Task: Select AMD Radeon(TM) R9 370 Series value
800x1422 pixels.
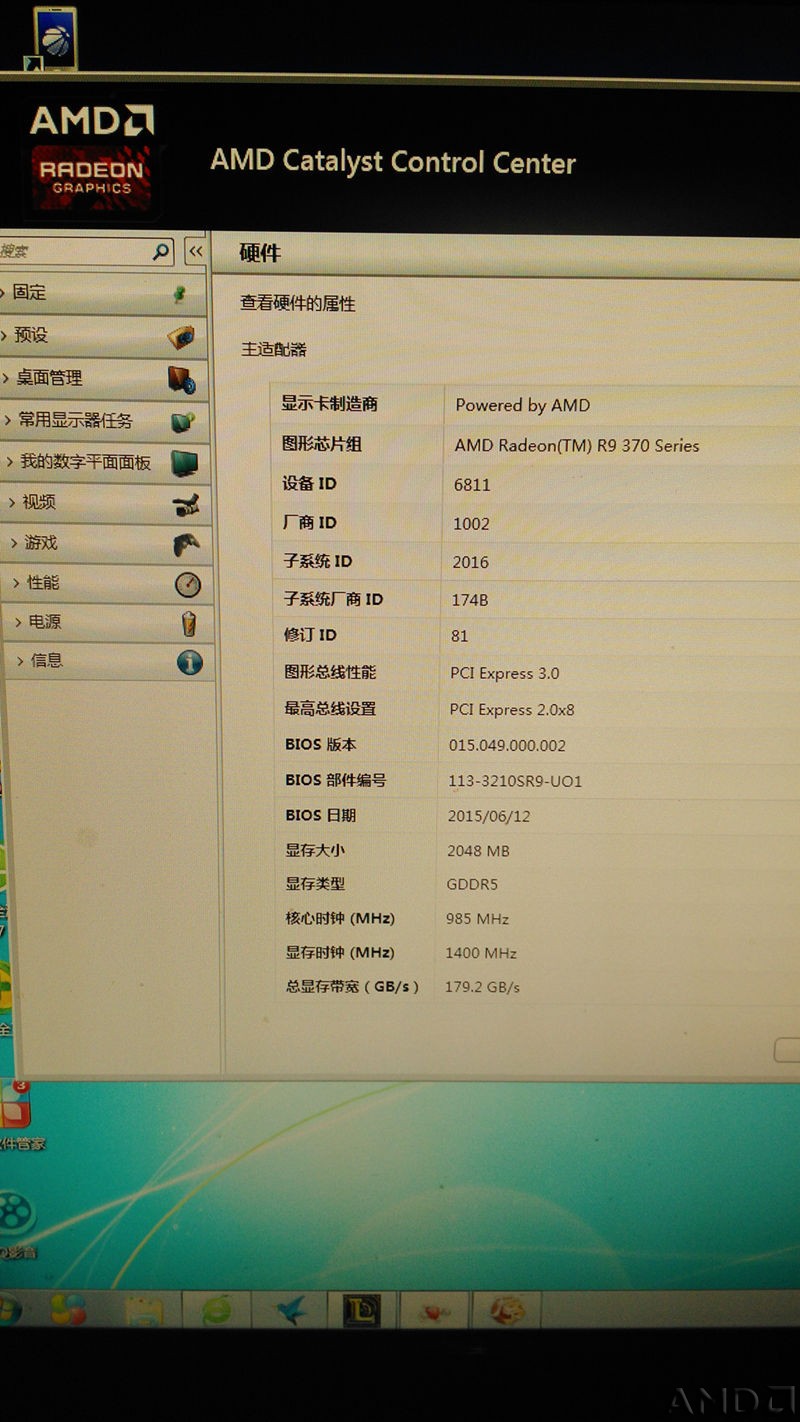Action: [x=577, y=446]
